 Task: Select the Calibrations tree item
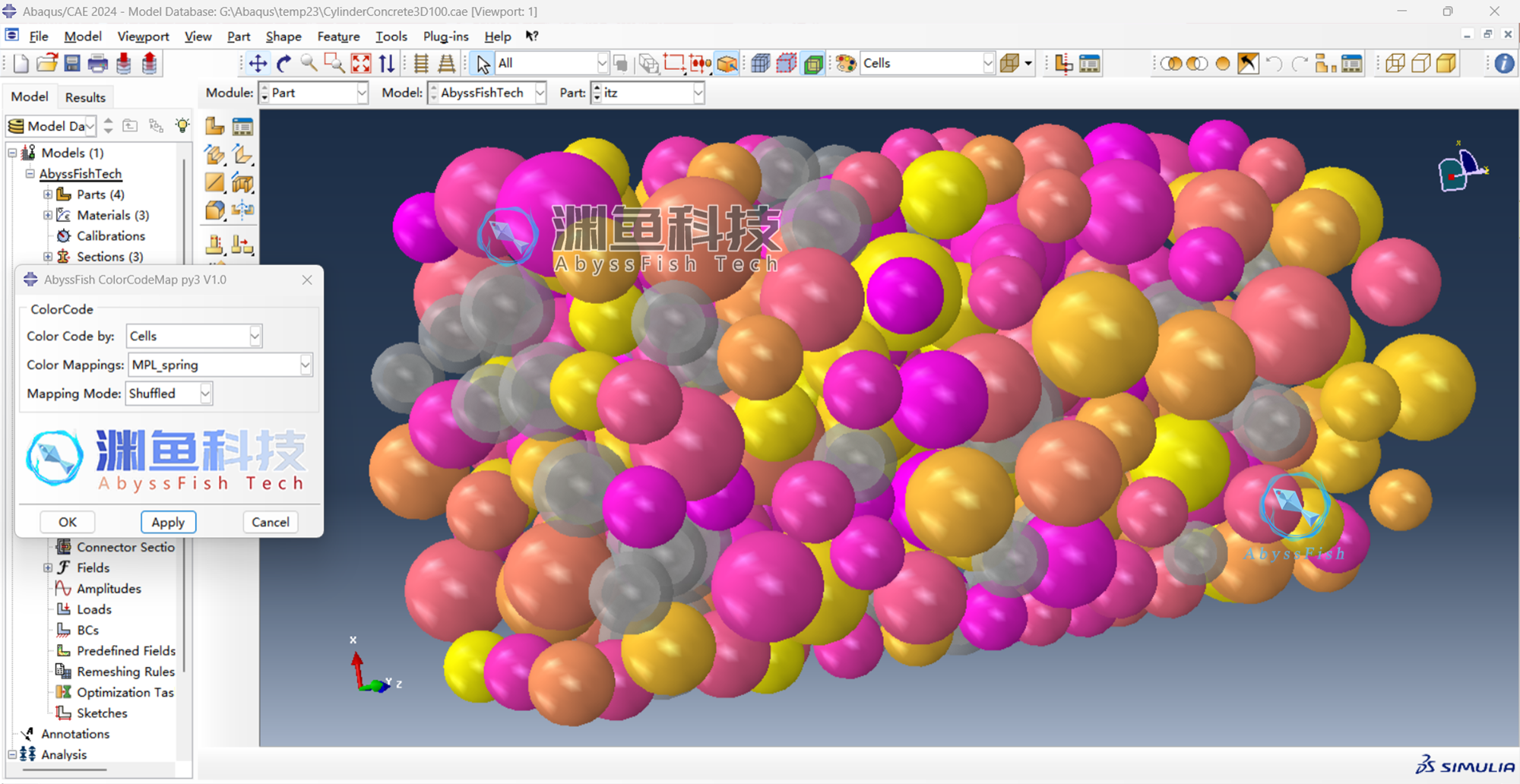(x=110, y=236)
